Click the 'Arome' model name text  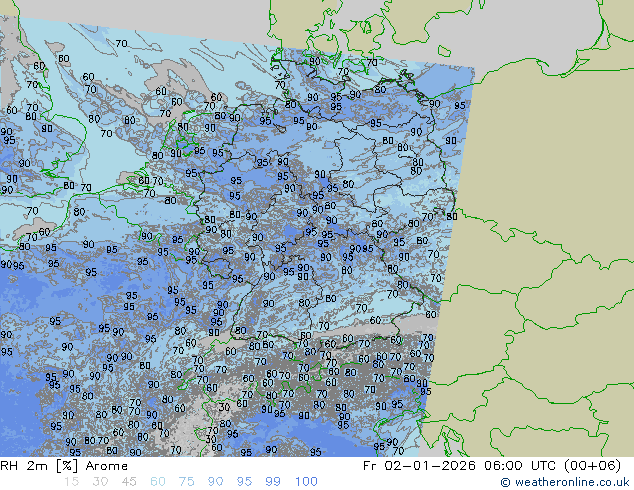(x=107, y=466)
